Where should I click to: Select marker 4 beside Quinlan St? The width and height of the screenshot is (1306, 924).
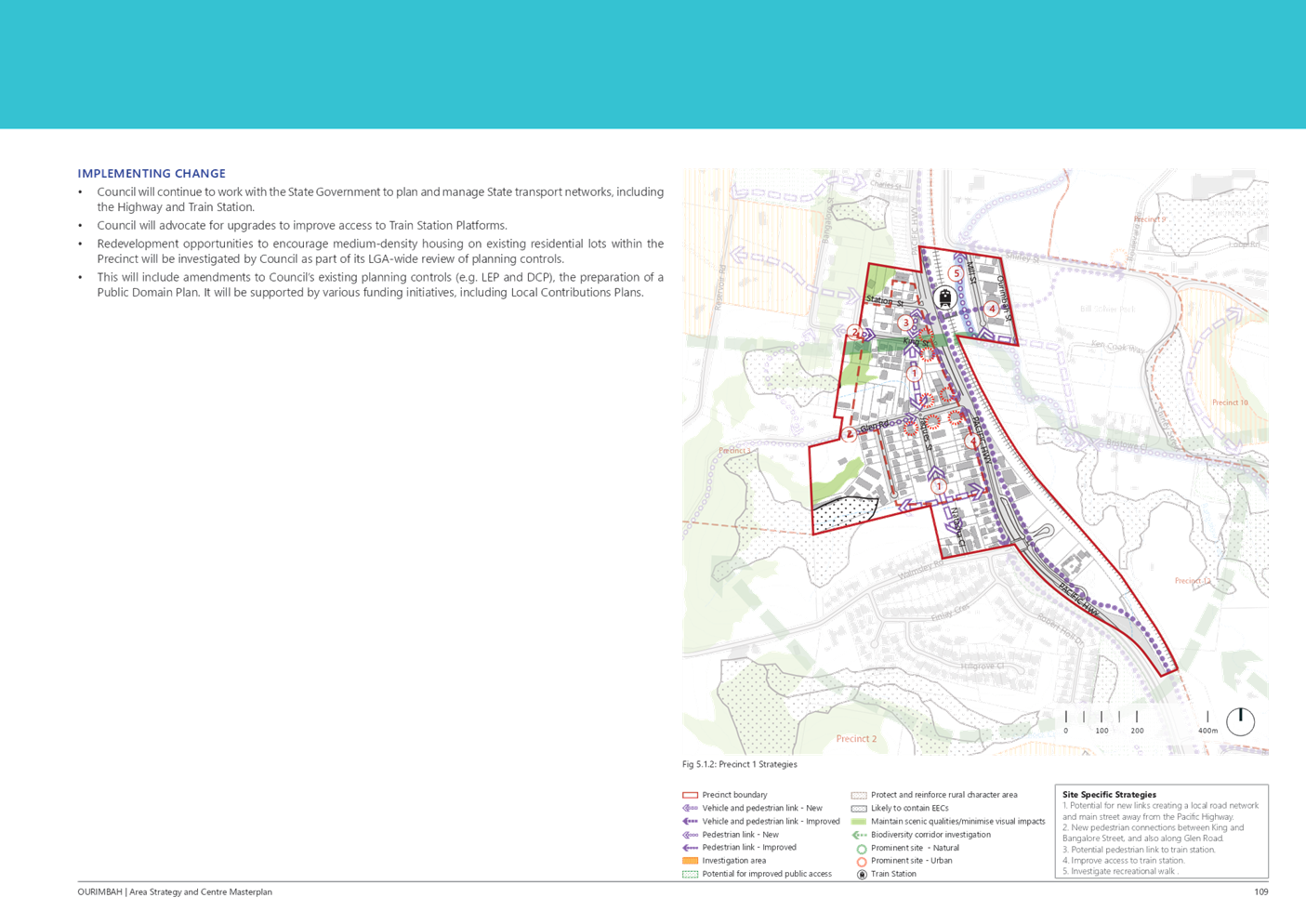click(991, 309)
